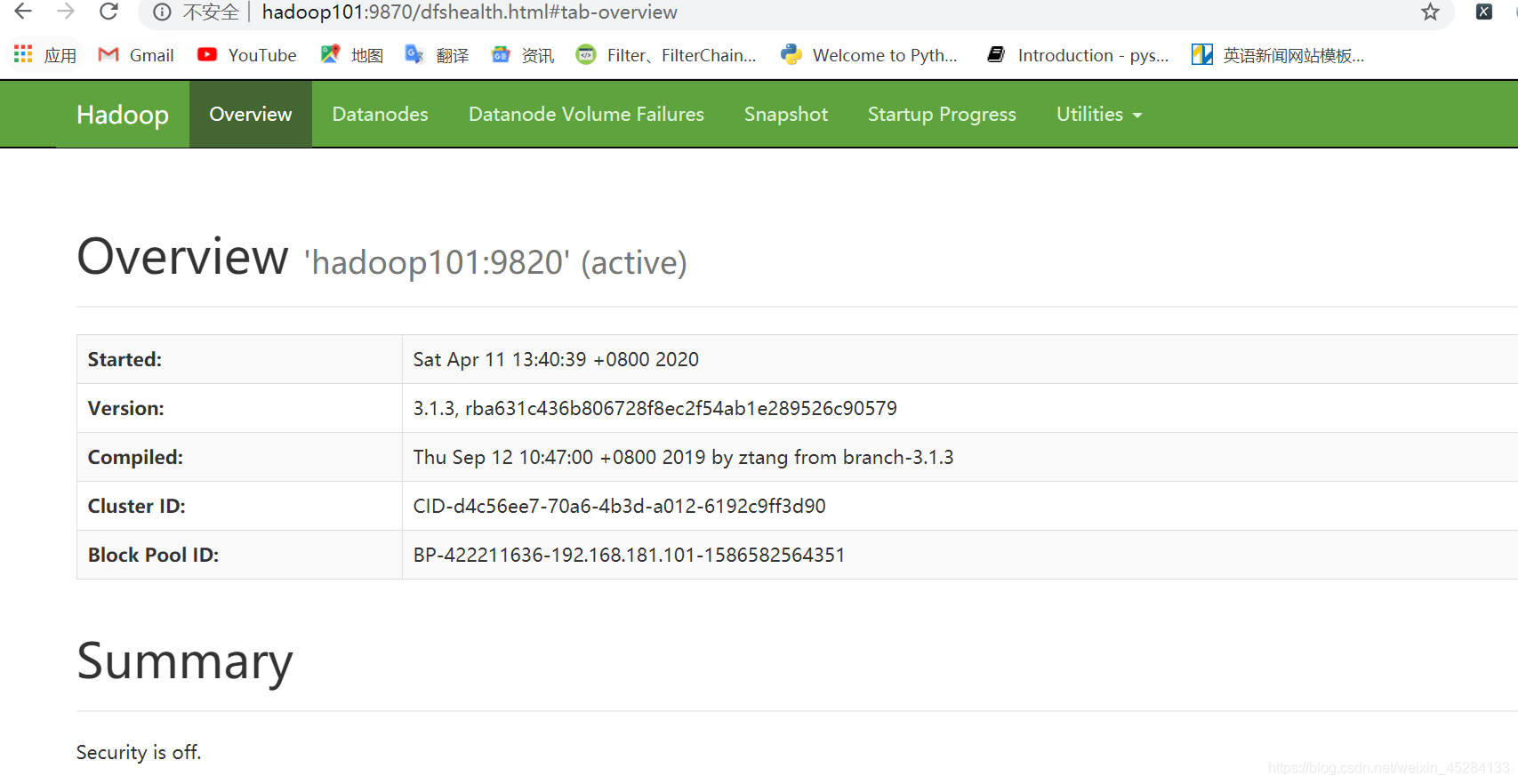The height and width of the screenshot is (784, 1518).
Task: Click the 'Compiled:' row label
Action: [135, 457]
